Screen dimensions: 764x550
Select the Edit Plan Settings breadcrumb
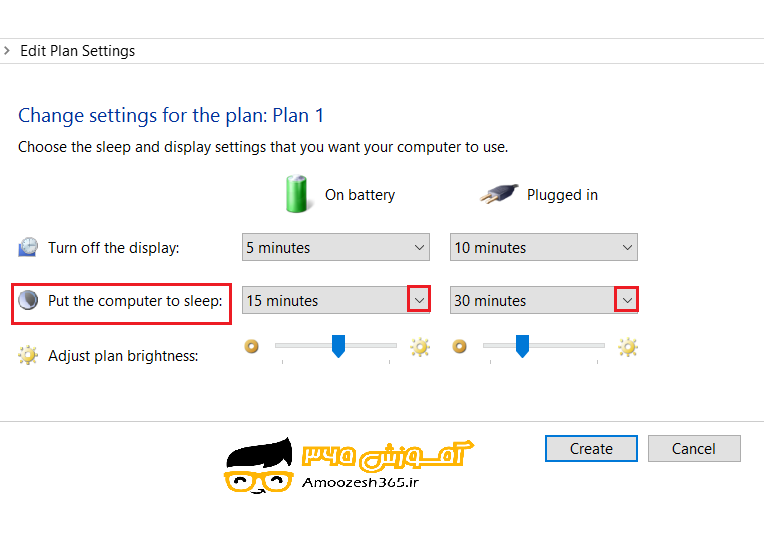[77, 51]
